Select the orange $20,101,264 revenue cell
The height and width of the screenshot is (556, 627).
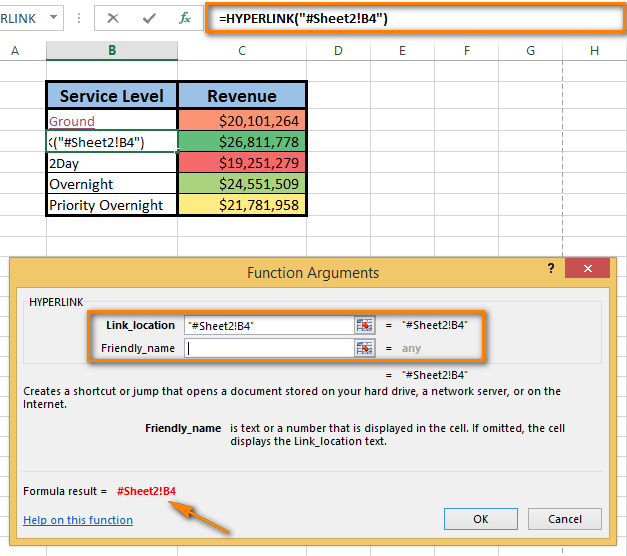coord(242,121)
